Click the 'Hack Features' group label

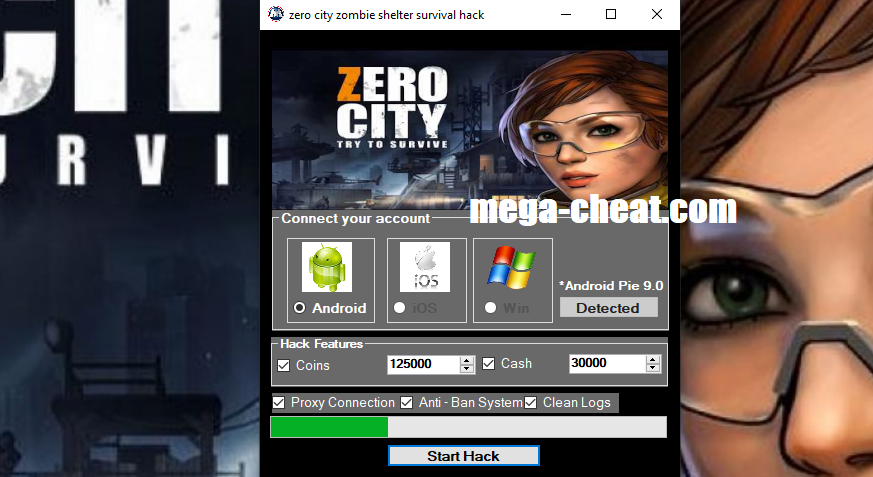click(x=321, y=343)
